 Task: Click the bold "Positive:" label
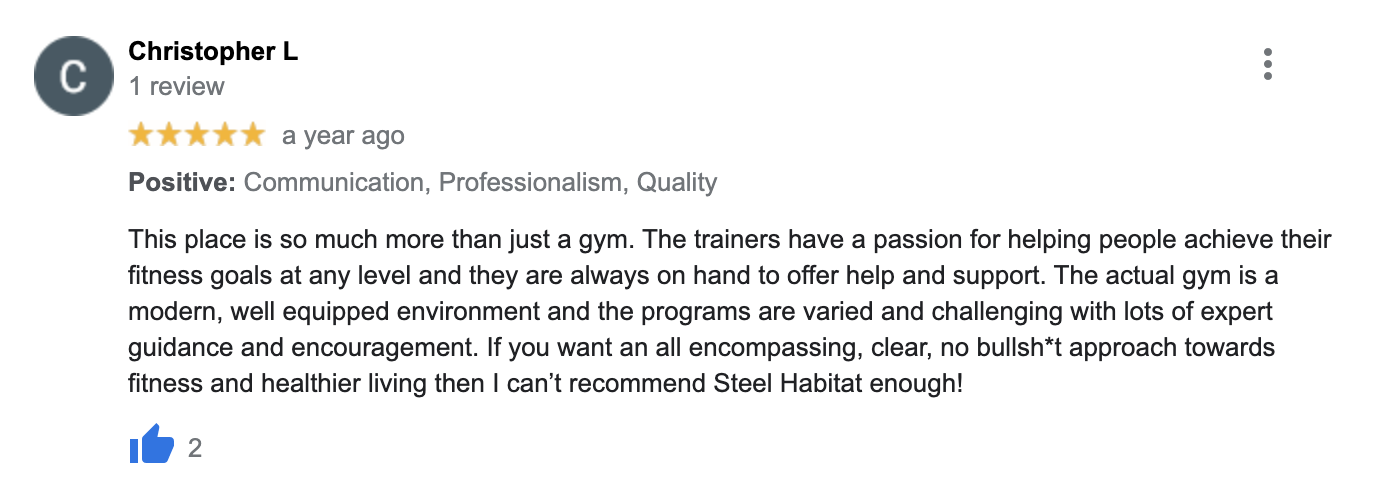182,183
